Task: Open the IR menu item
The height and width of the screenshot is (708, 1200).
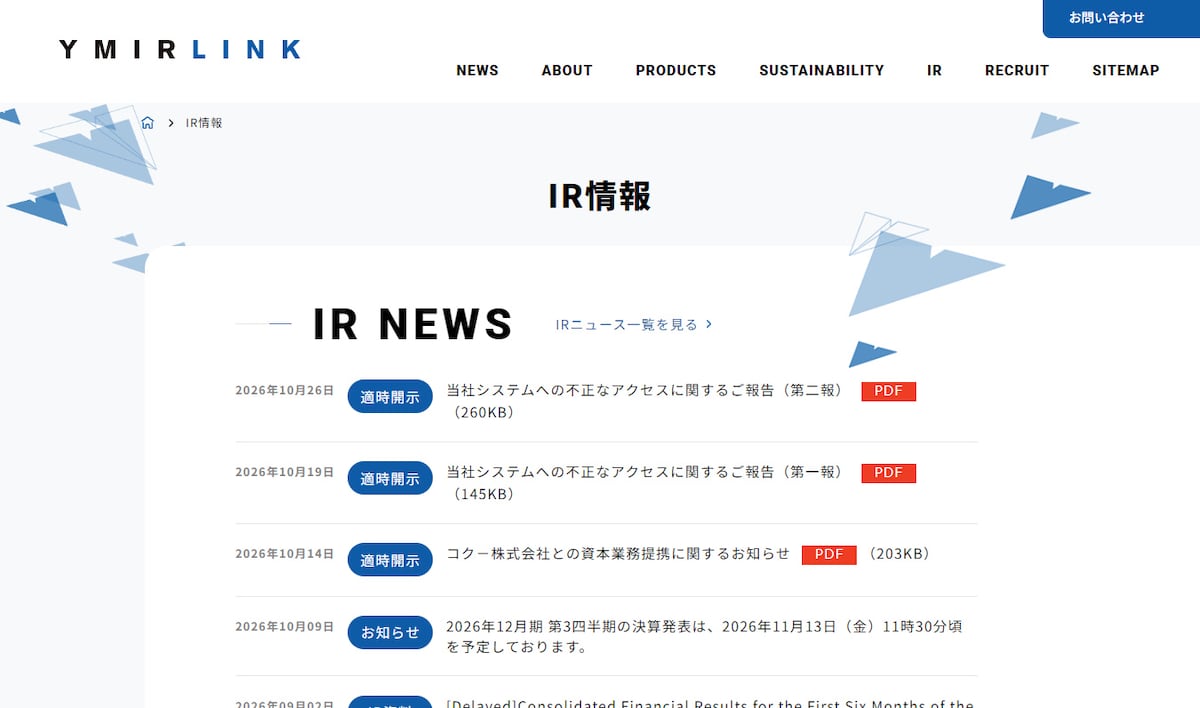Action: [x=934, y=71]
